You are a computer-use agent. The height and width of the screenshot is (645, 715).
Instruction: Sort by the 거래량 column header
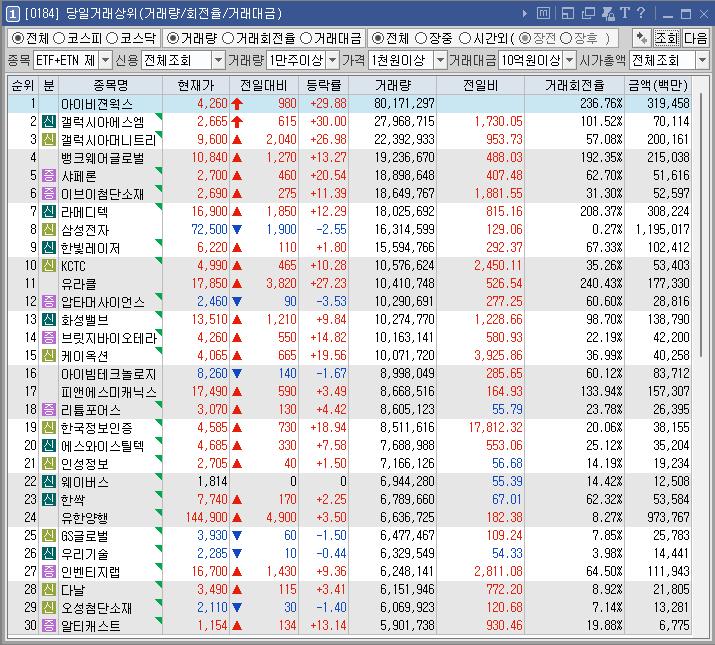tap(393, 85)
